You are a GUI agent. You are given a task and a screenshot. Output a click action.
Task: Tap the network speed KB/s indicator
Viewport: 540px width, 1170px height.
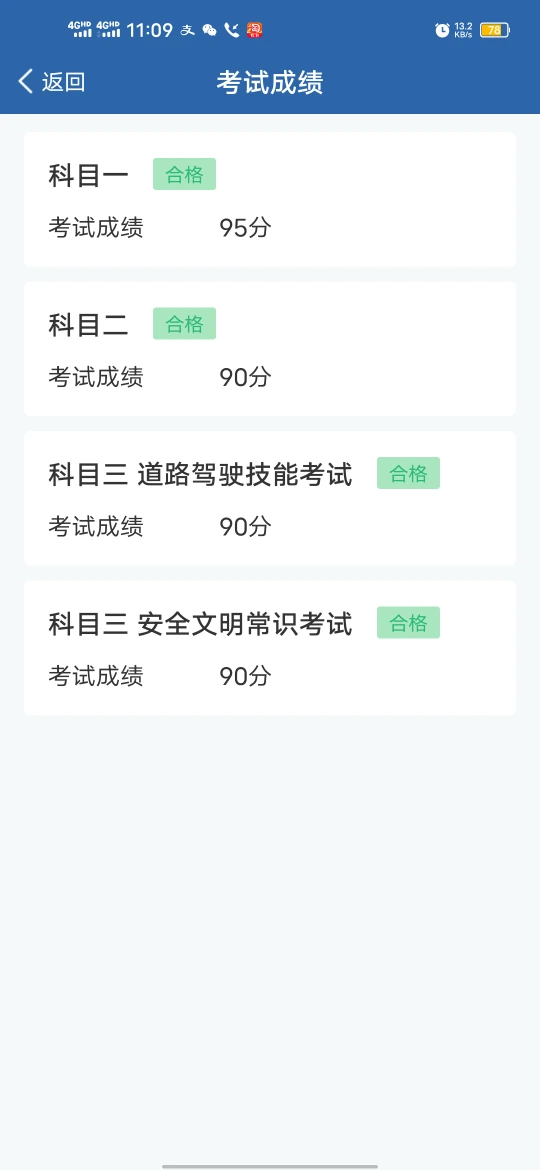(463, 30)
